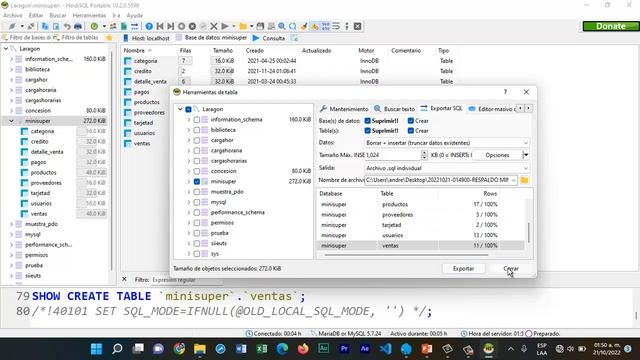Click the go-to-last-row toolbar icon
640x360 pixels.
click(171, 26)
